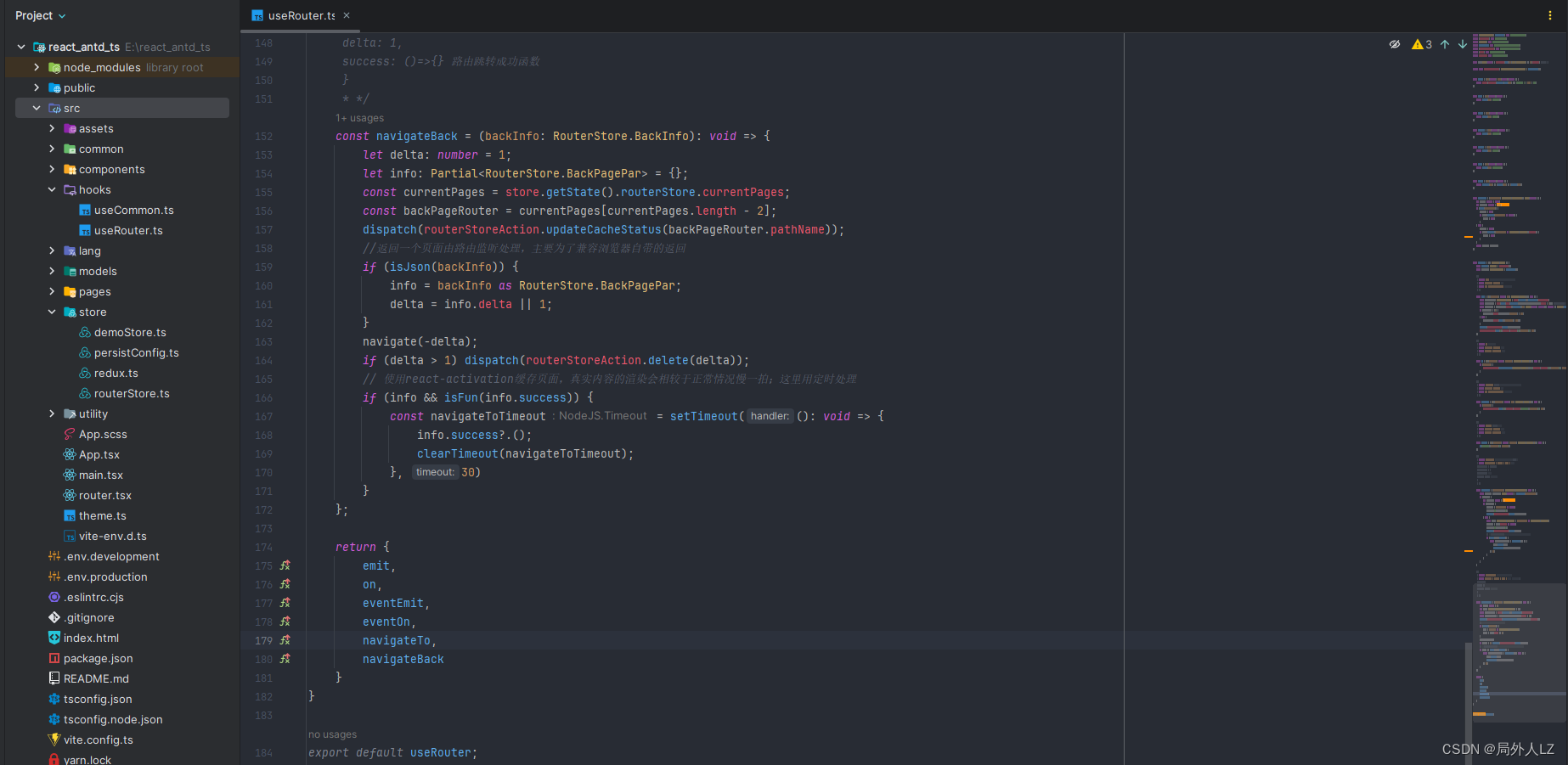Click the redux.ts file icon

pos(85,373)
